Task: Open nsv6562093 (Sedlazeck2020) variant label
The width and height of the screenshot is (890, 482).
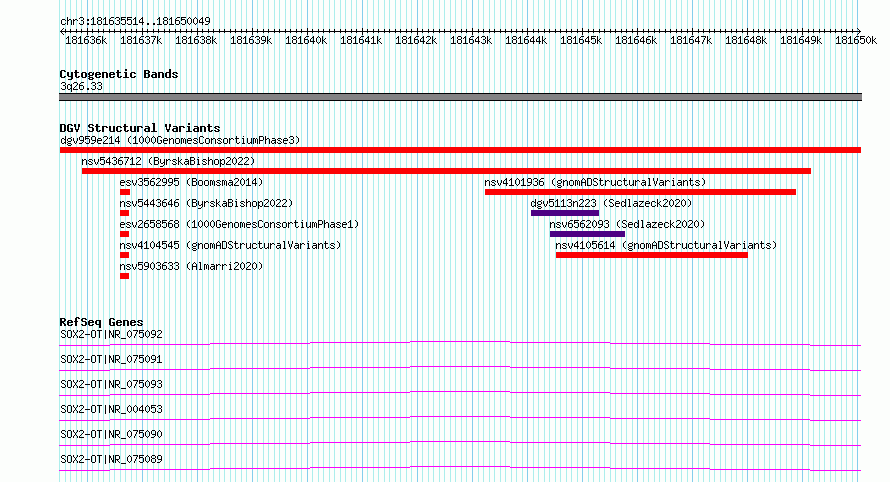Action: point(627,224)
